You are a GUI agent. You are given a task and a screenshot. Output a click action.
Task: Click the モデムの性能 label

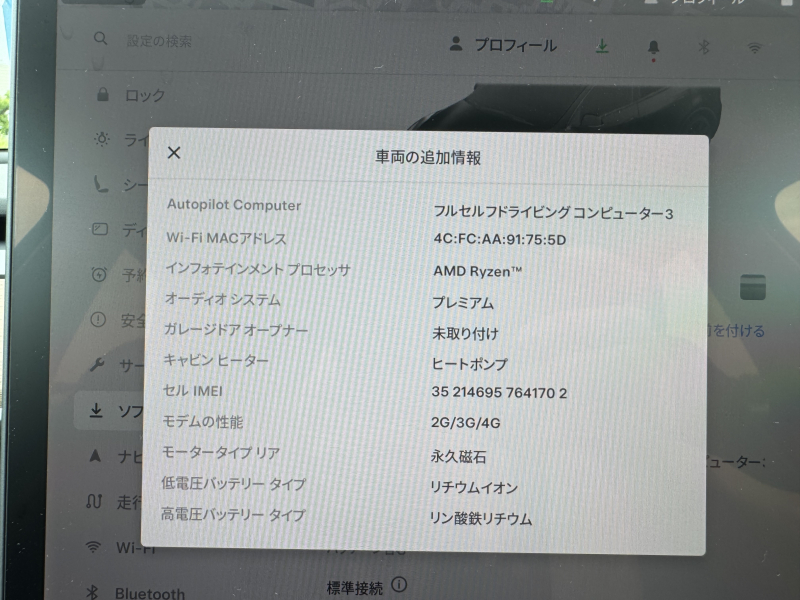(203, 421)
